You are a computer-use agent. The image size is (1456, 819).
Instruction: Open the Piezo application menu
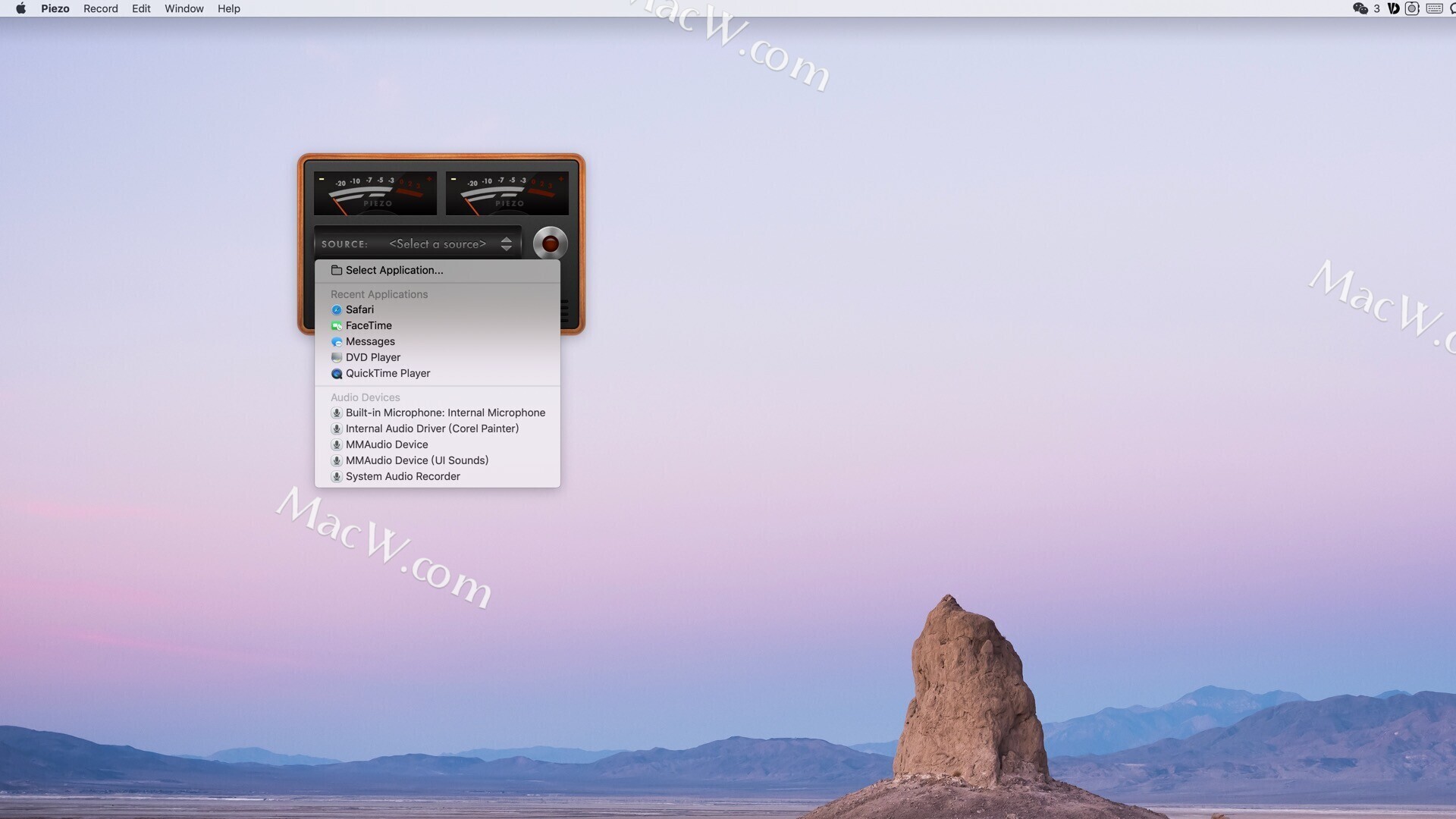coord(55,8)
